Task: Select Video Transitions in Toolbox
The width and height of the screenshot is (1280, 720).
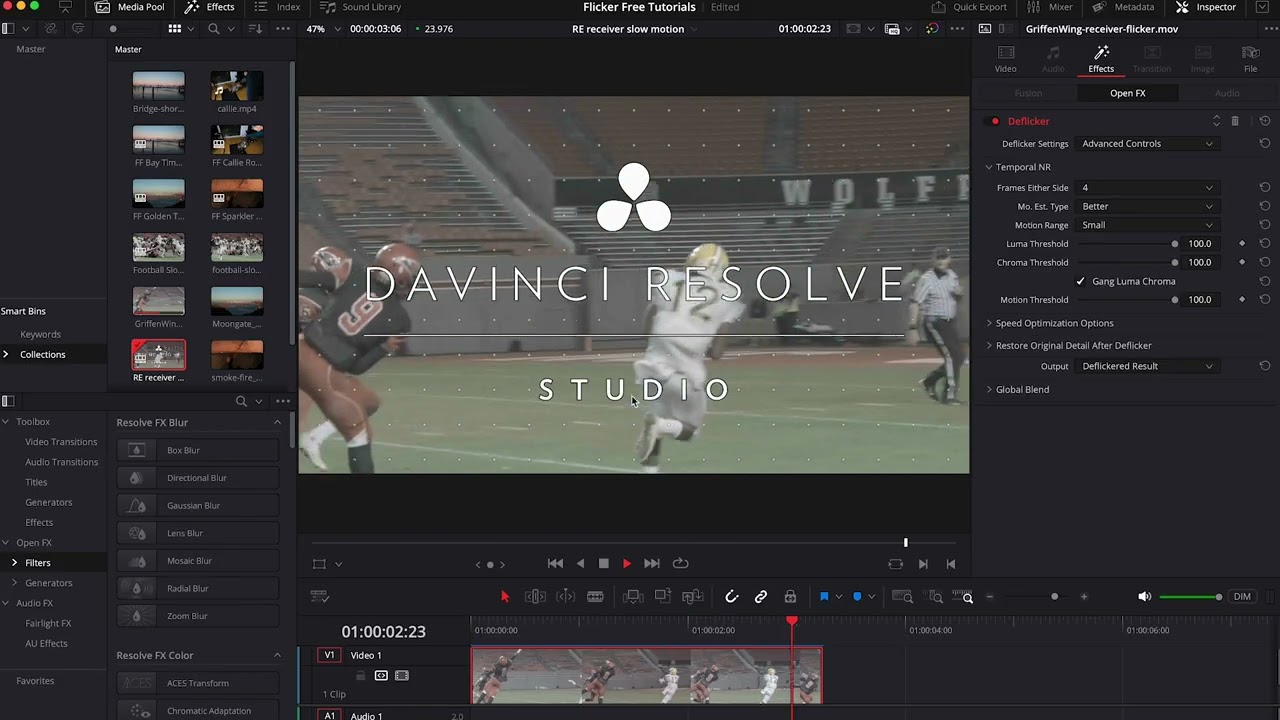Action: 61,442
